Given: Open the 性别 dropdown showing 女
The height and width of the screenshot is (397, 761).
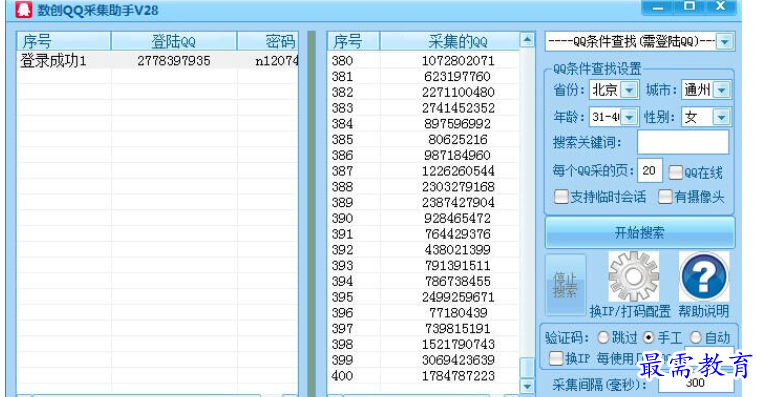Looking at the screenshot, I should pos(721,117).
